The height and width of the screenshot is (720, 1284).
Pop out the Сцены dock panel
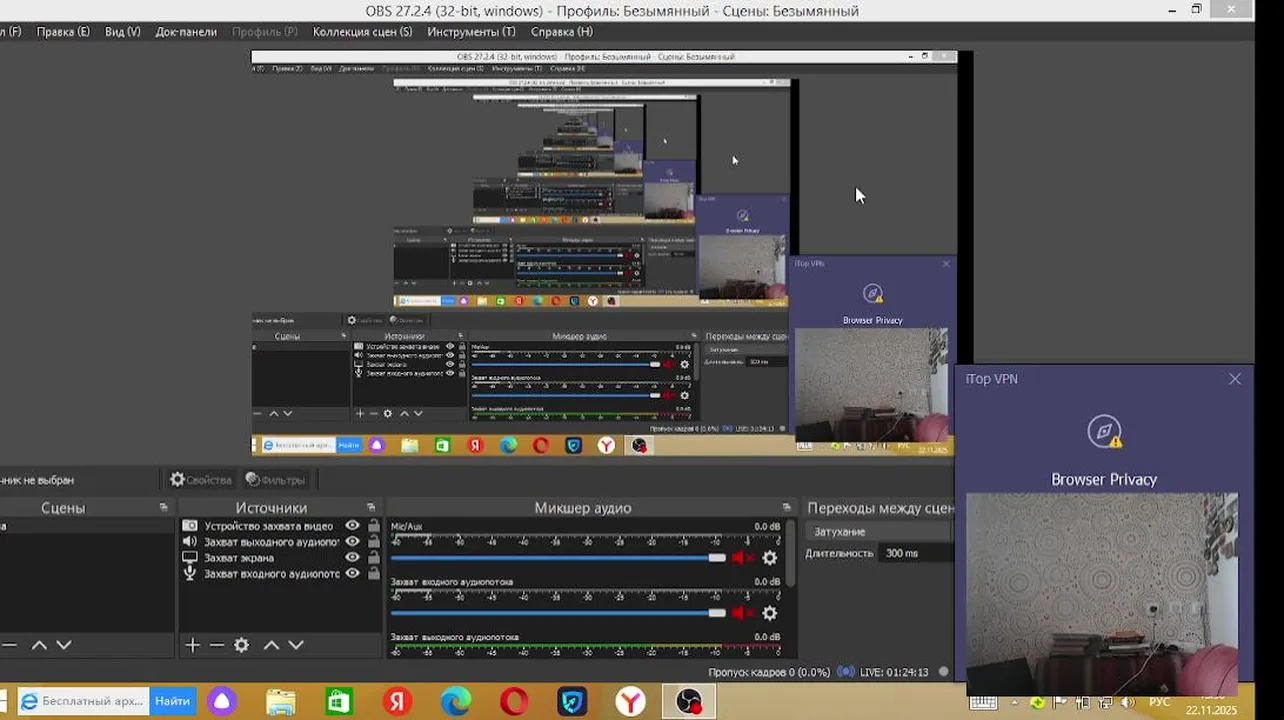(x=164, y=508)
